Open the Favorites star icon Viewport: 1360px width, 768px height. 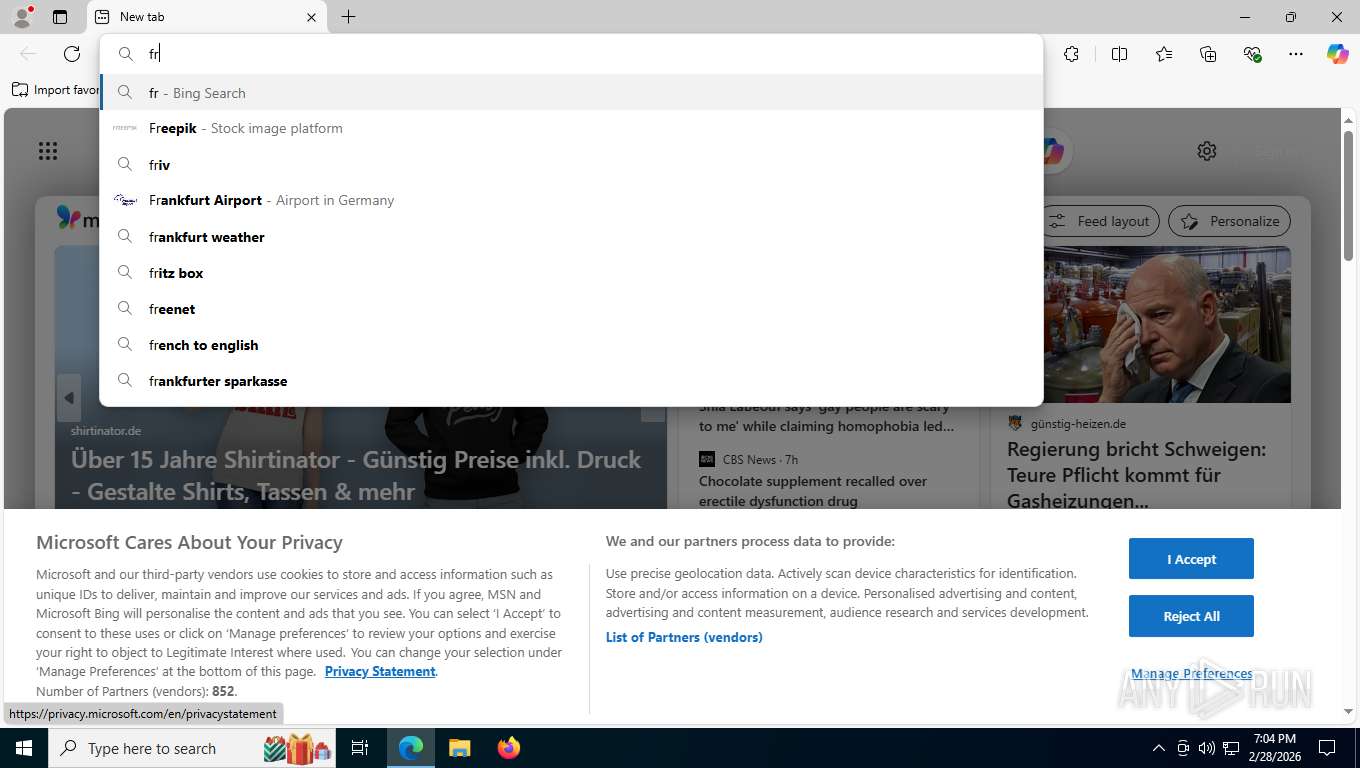coord(1164,54)
